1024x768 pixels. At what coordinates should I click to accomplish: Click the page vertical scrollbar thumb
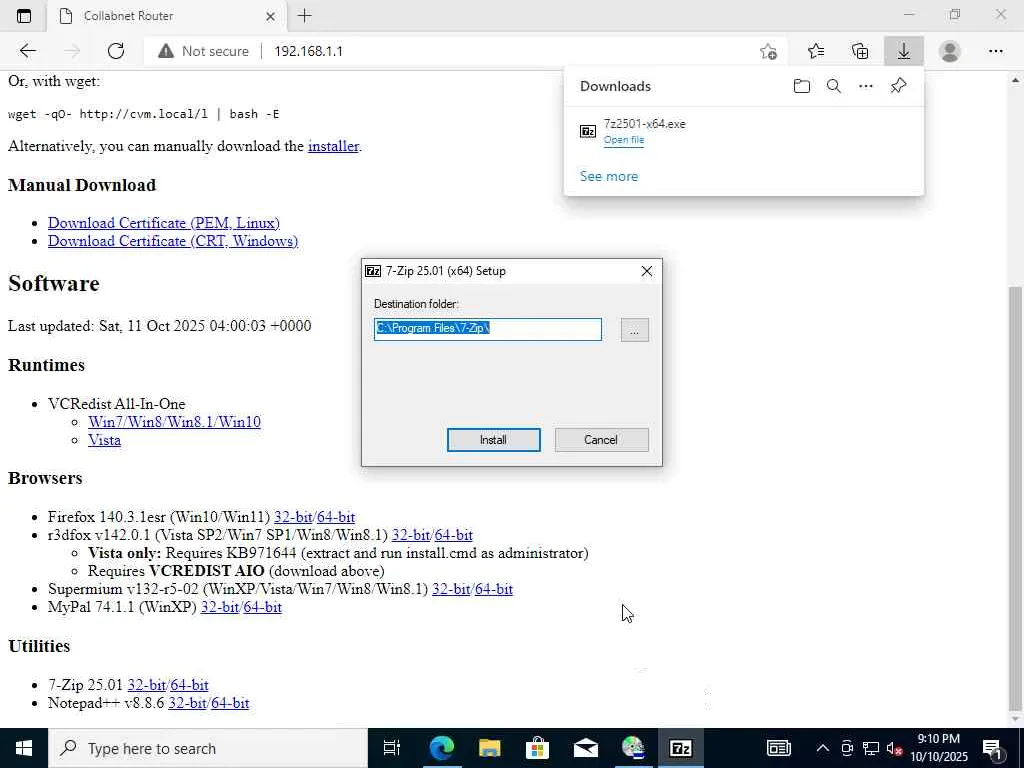point(1016,496)
